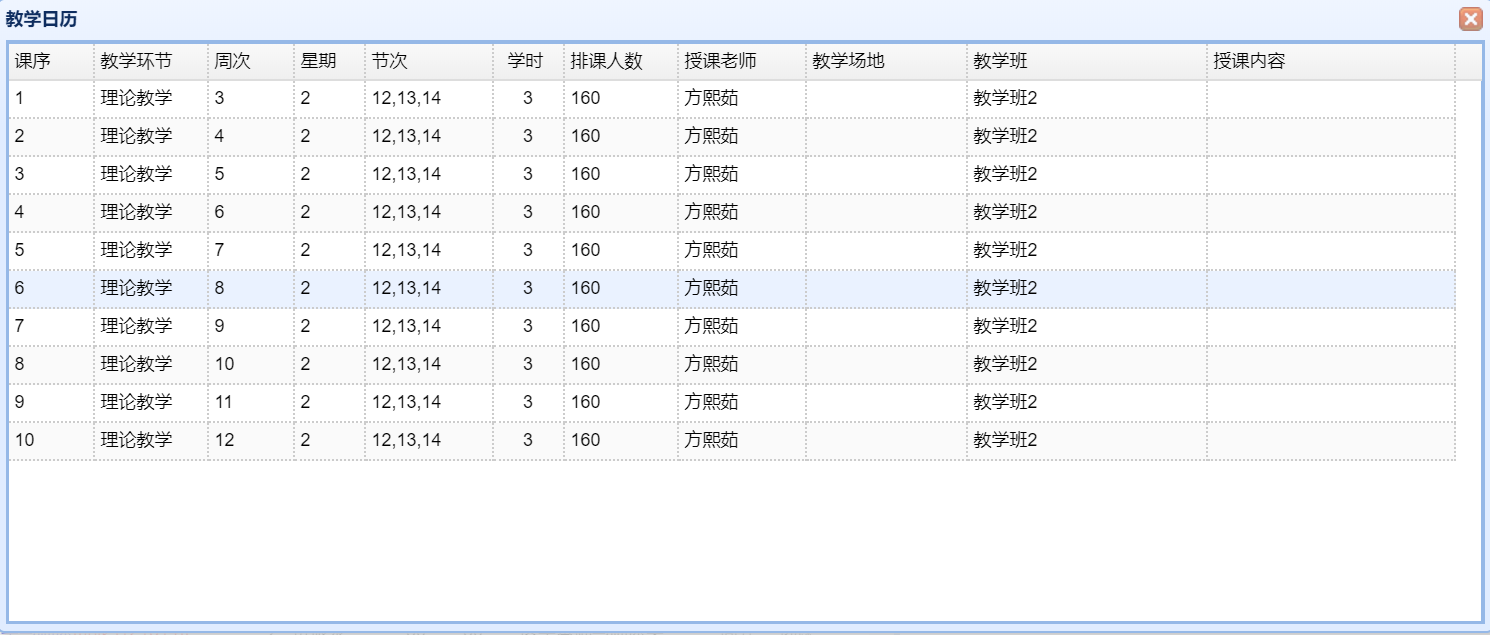The image size is (1490, 635).
Task: Click the 教学班 column header
Action: (1087, 61)
